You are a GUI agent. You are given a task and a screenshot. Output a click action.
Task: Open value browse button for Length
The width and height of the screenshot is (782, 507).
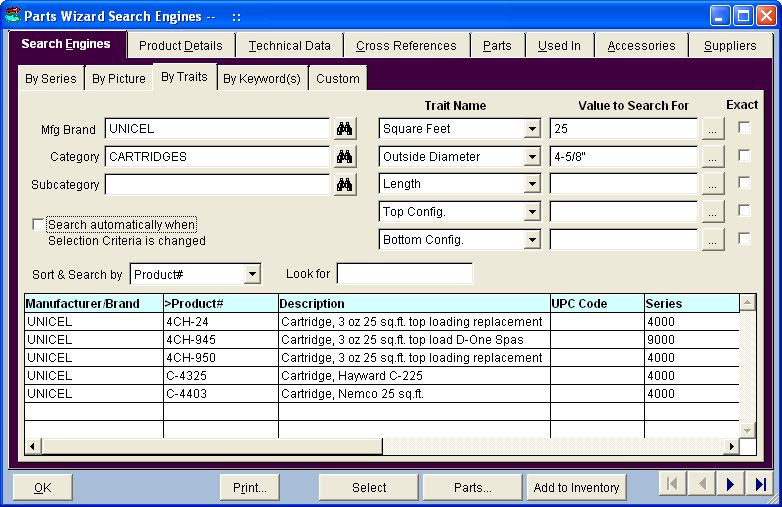coord(713,184)
